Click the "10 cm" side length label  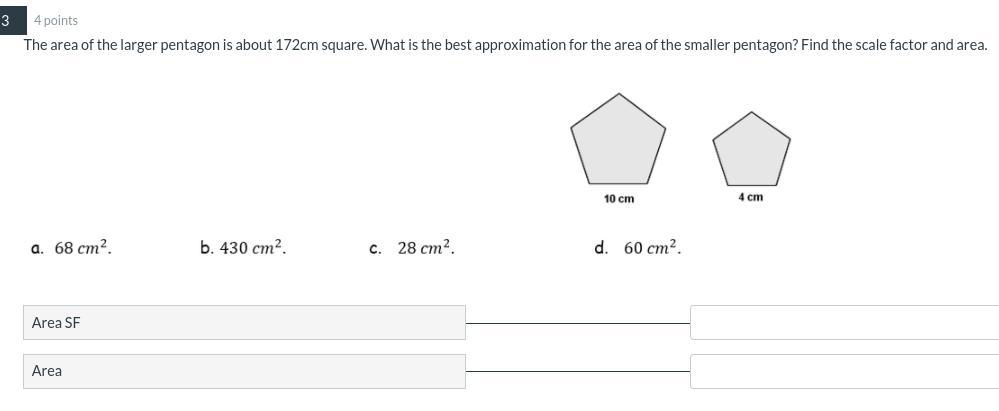point(619,199)
